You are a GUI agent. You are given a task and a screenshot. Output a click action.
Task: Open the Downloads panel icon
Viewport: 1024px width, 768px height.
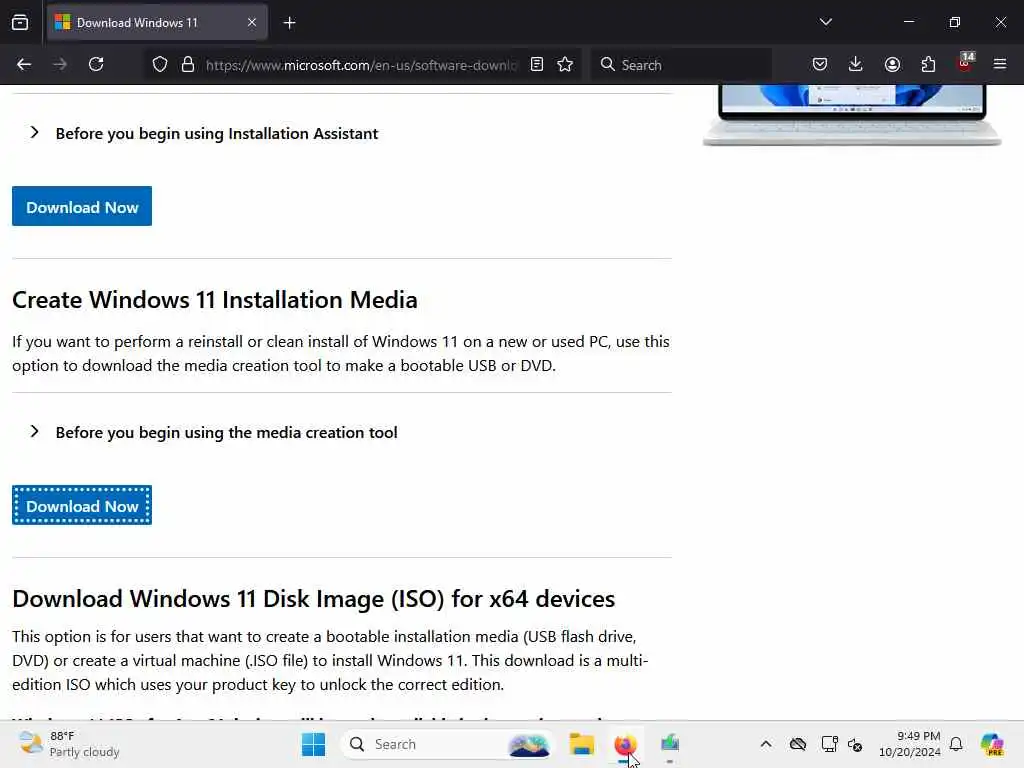(x=856, y=65)
